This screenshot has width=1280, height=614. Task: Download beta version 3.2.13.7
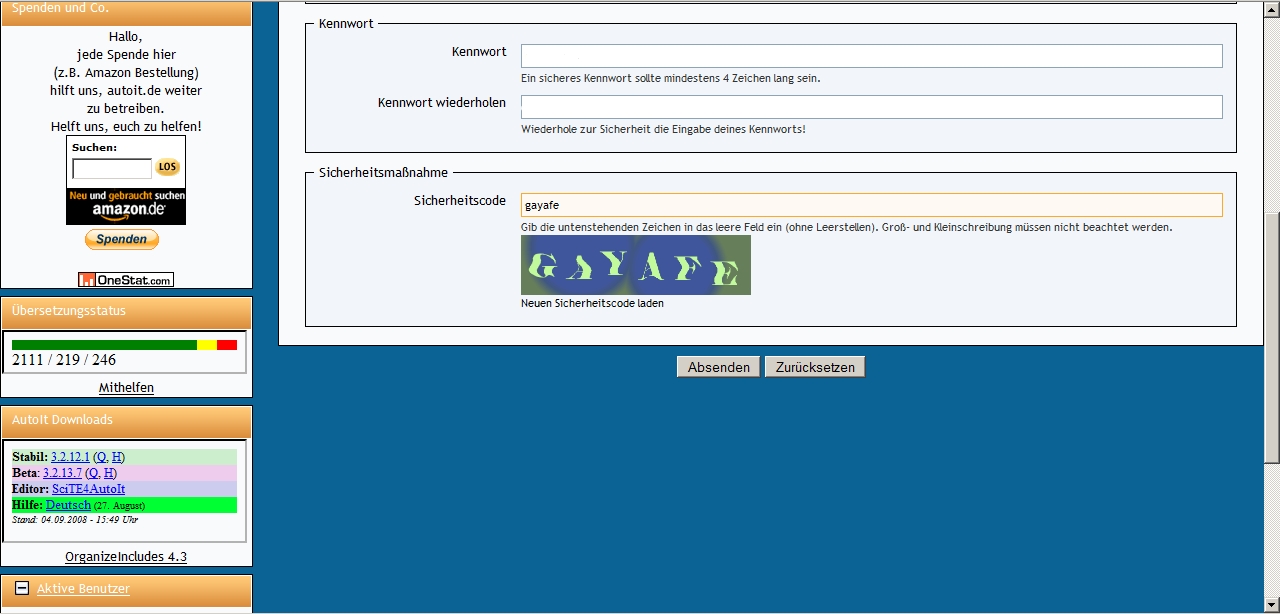point(62,473)
